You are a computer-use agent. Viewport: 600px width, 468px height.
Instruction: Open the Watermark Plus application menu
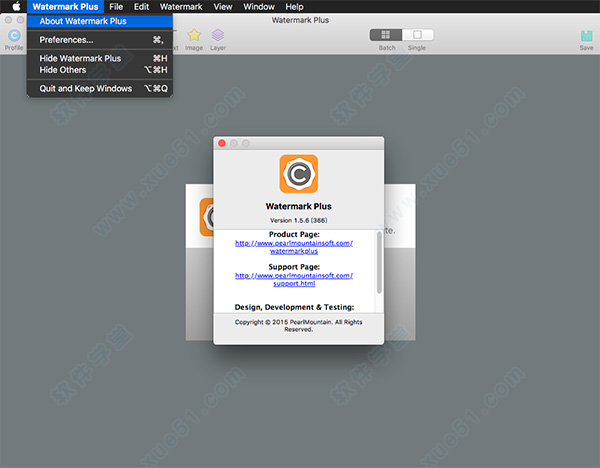click(x=65, y=7)
